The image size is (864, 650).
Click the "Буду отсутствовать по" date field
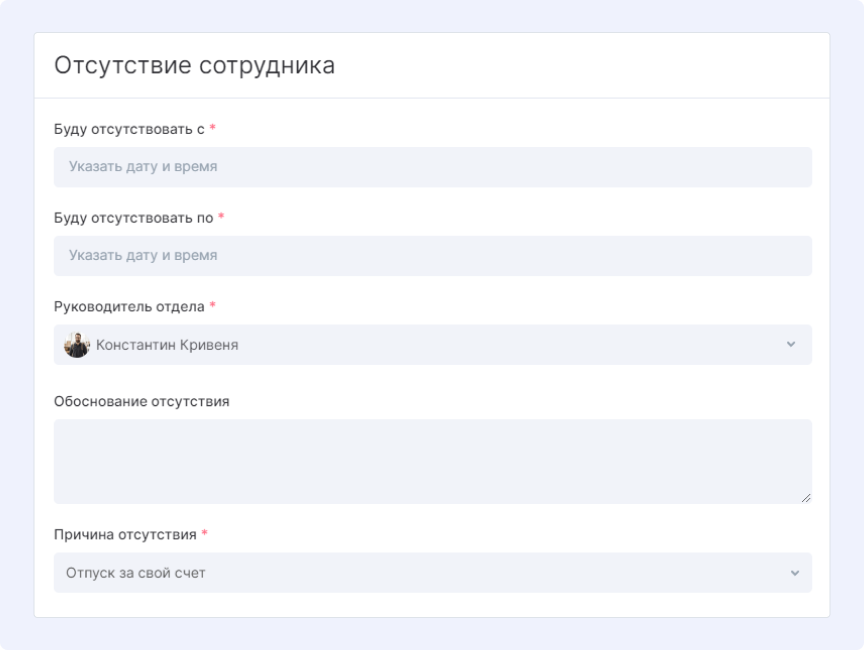(432, 255)
